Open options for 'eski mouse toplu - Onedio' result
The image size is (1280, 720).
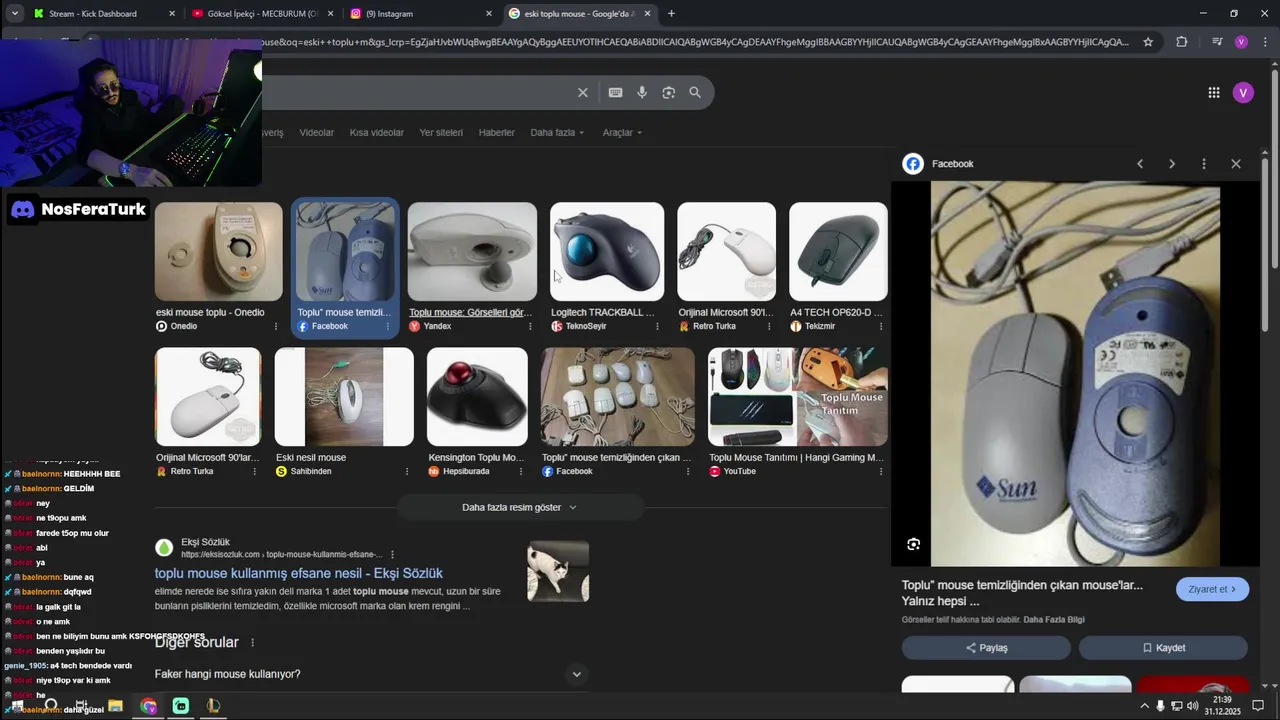[277, 327]
